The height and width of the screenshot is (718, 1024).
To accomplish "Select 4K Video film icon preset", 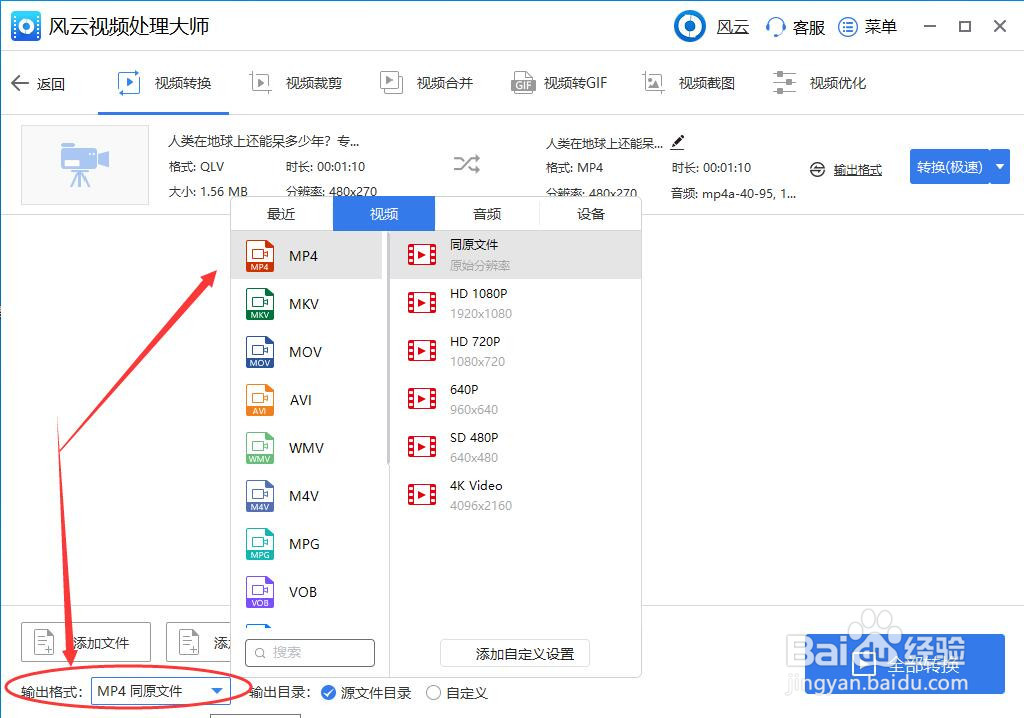I will (422, 495).
